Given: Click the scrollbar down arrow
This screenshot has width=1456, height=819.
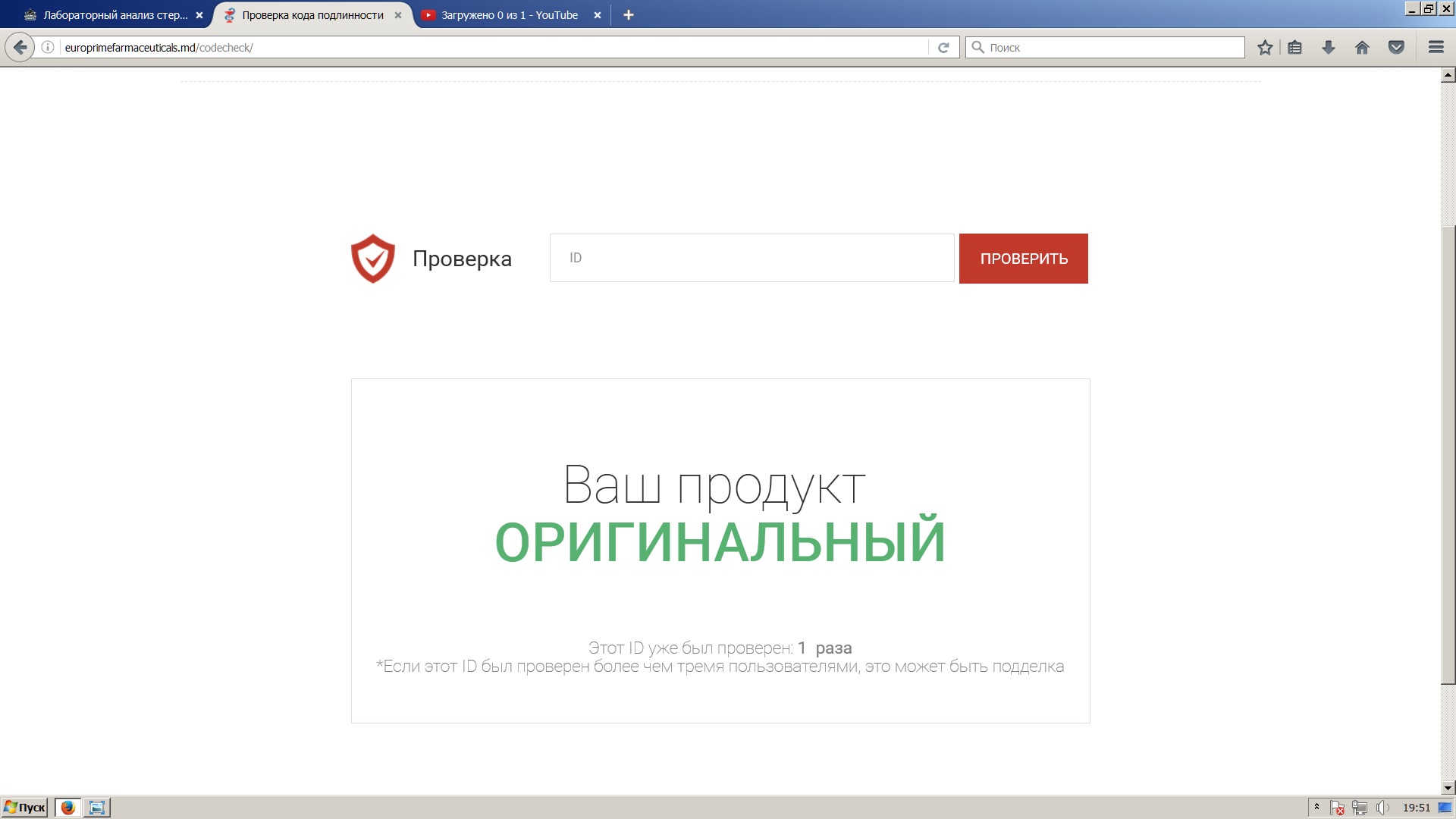Looking at the screenshot, I should pyautogui.click(x=1448, y=787).
